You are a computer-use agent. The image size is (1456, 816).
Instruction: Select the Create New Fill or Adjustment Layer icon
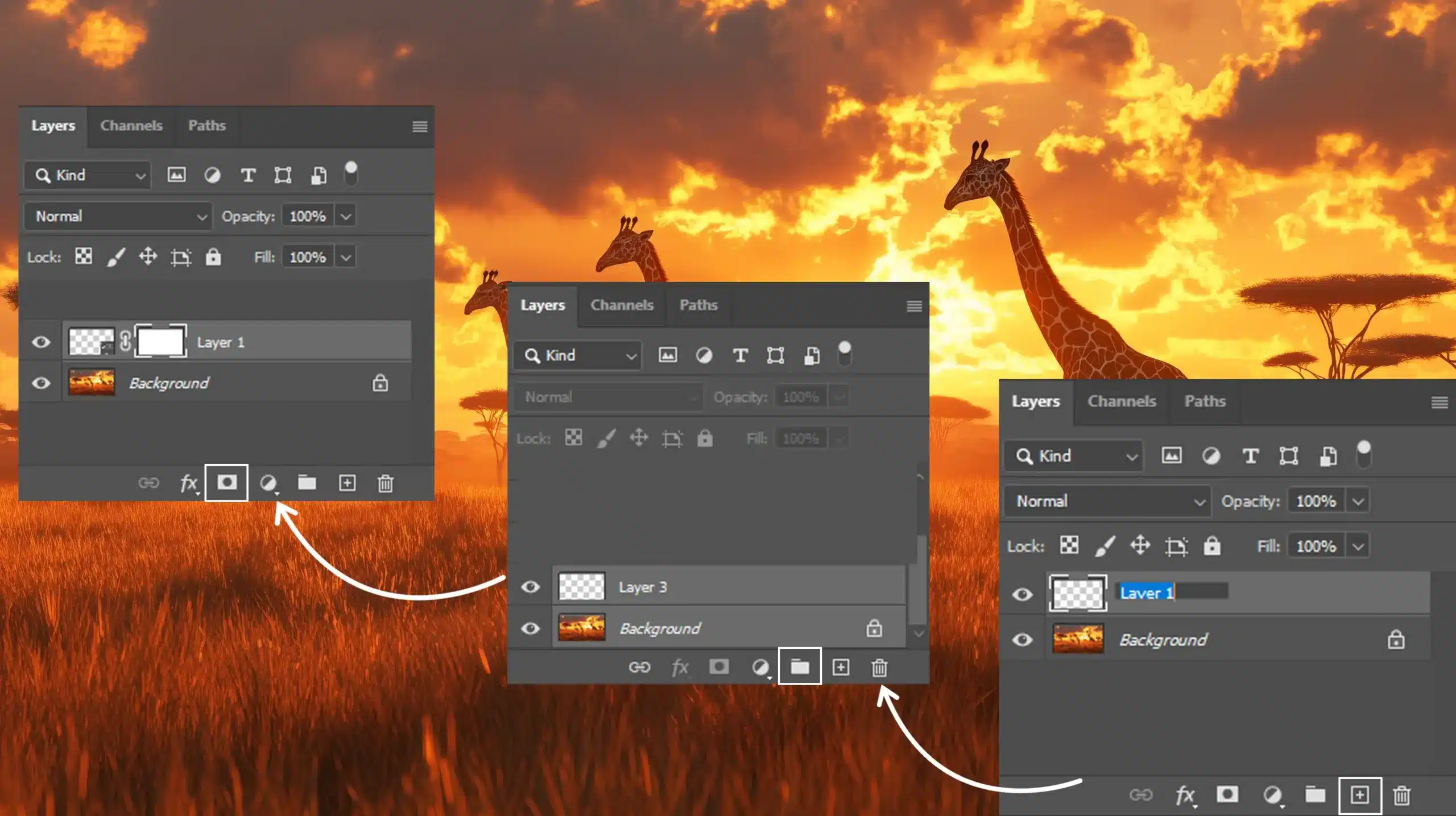click(267, 484)
